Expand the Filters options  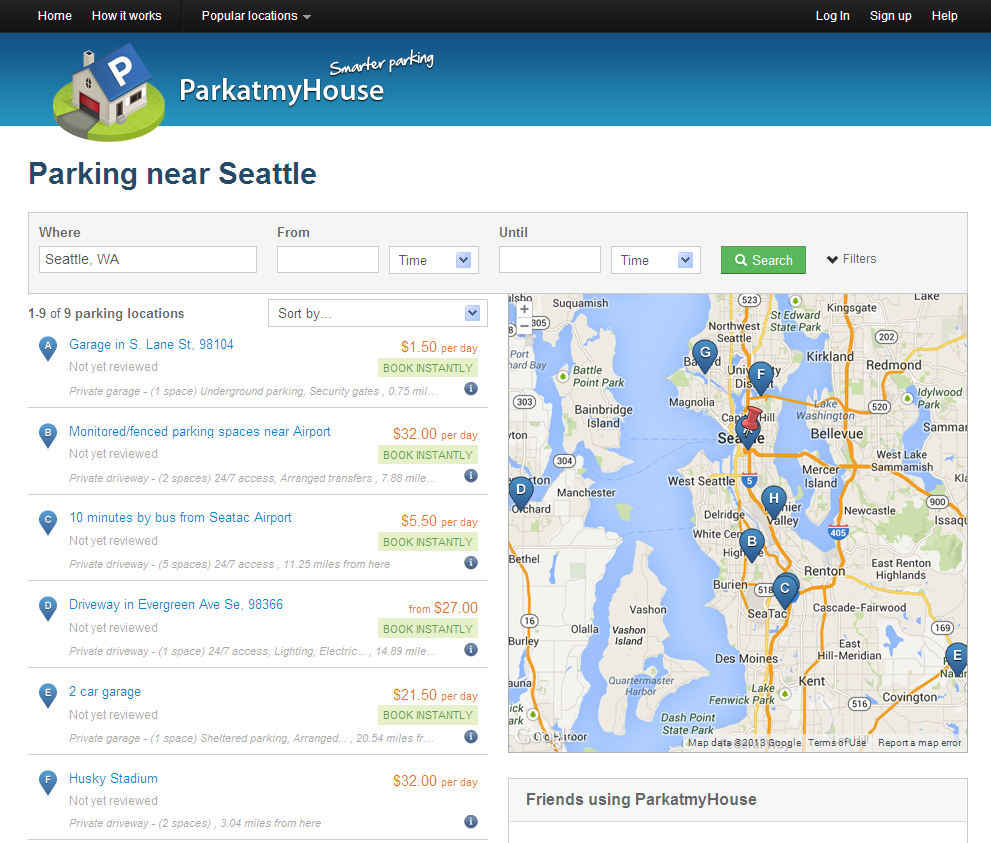click(851, 259)
